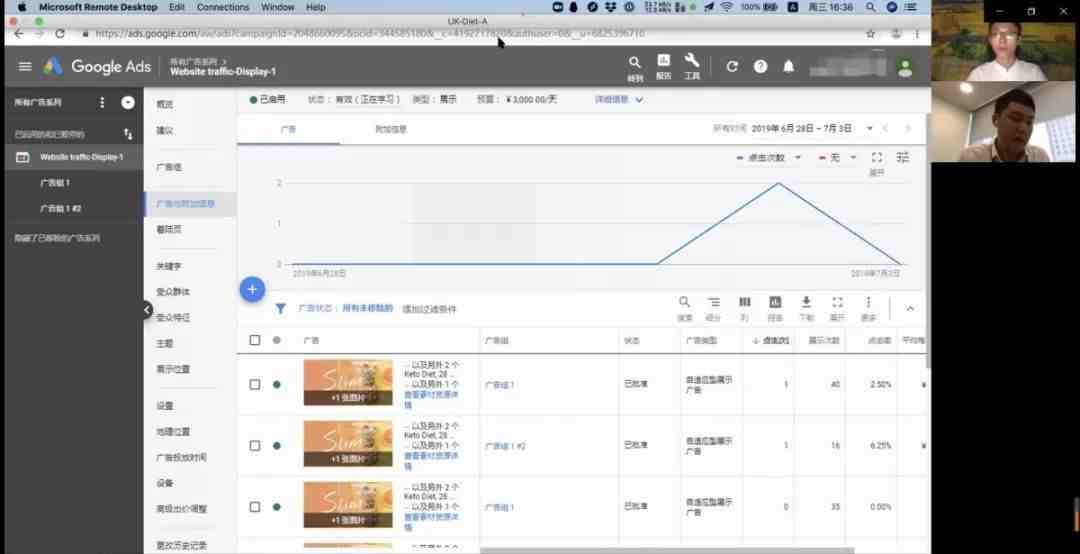This screenshot has height=554, width=1080.
Task: Click the blue plus create-ad button
Action: coord(252,289)
